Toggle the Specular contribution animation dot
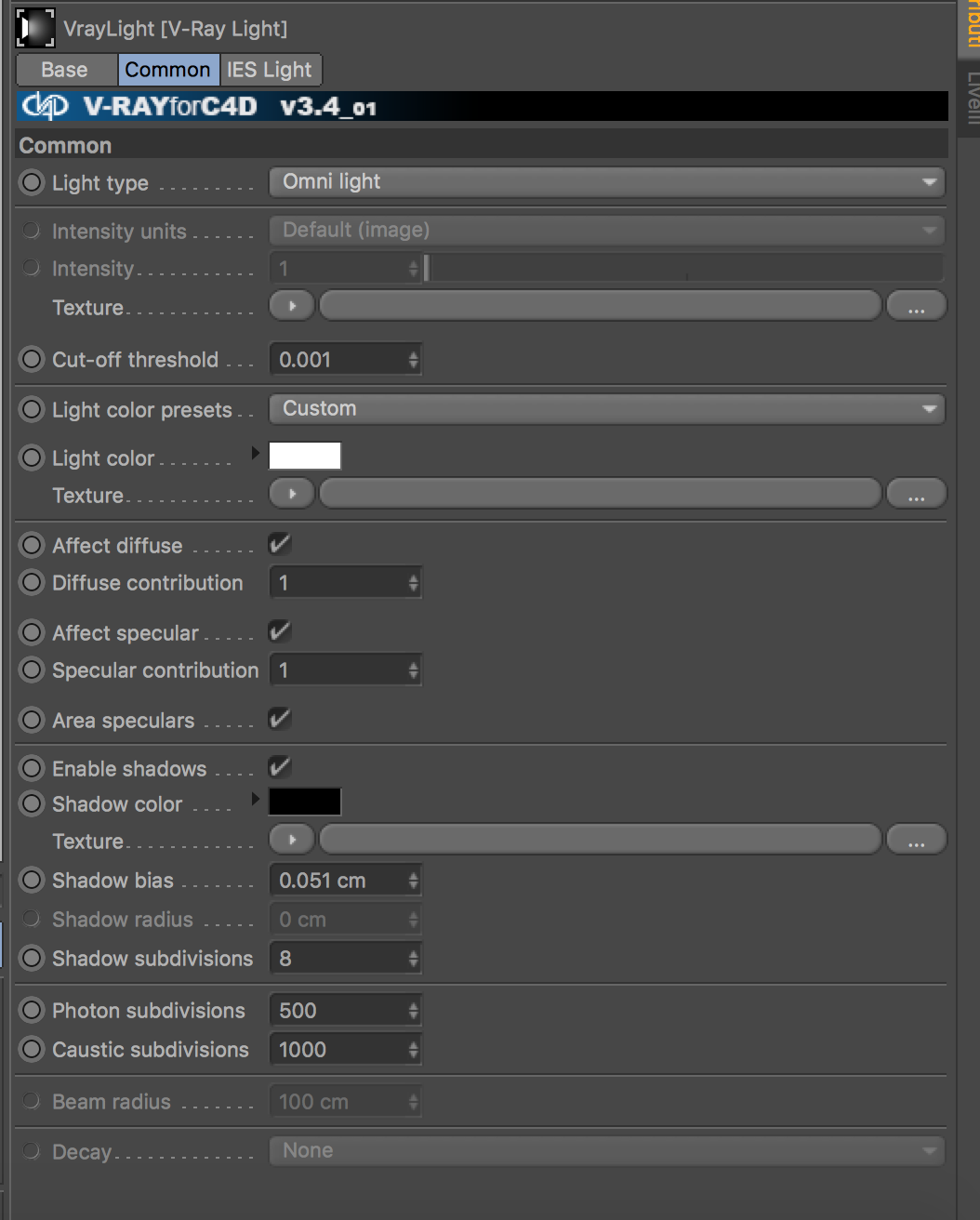This screenshot has height=1220, width=980. [x=33, y=670]
